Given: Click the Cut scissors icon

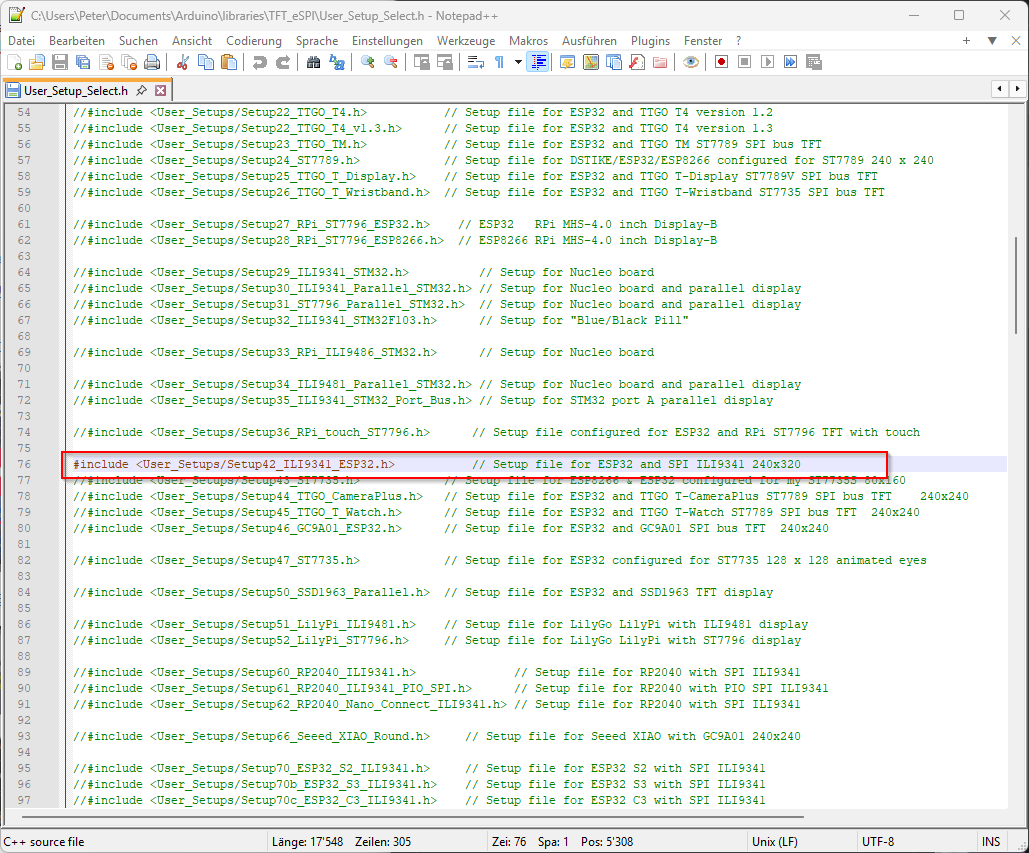Looking at the screenshot, I should point(183,62).
